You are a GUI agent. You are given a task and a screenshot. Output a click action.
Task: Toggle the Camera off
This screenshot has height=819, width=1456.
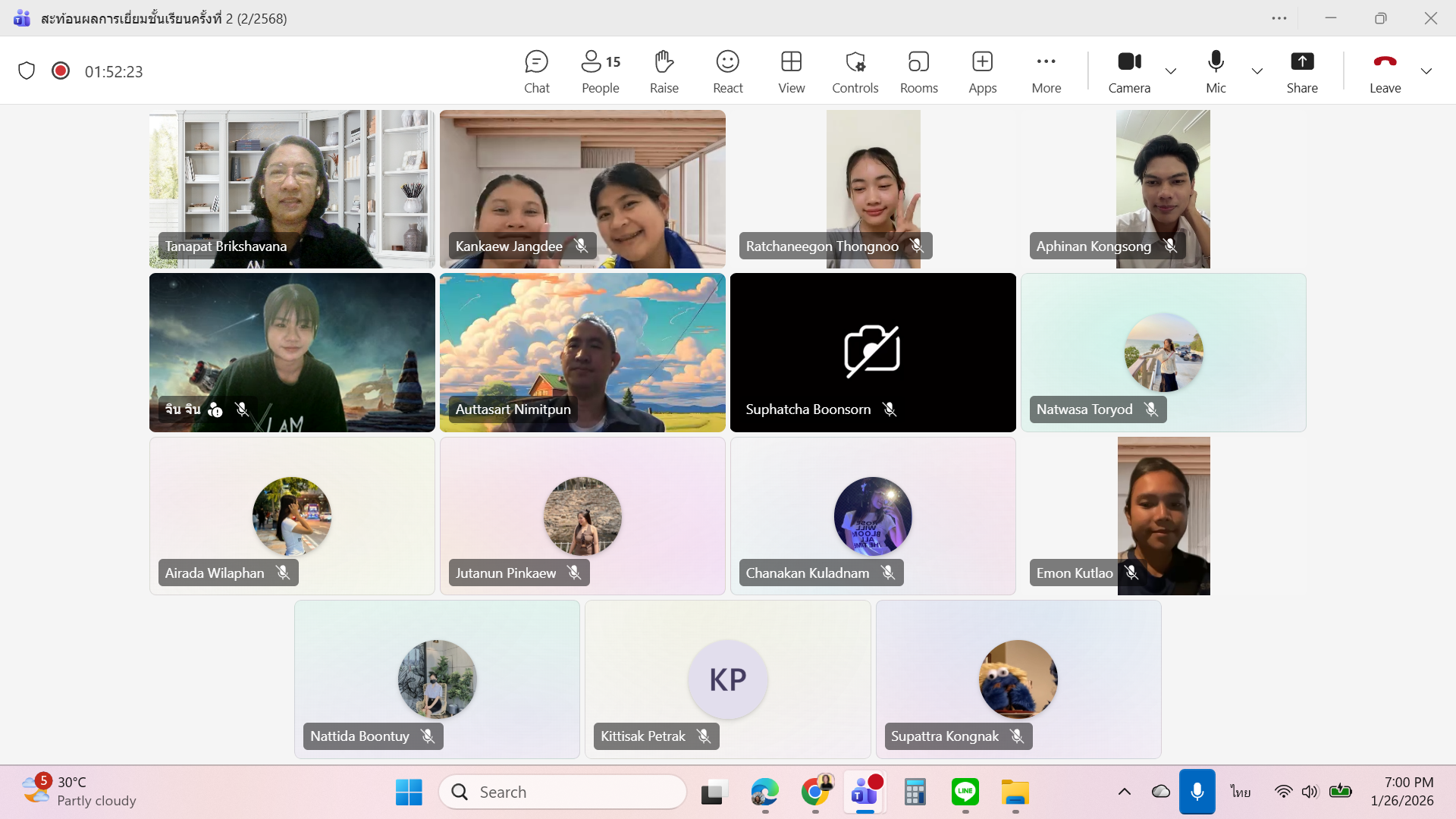click(1129, 71)
